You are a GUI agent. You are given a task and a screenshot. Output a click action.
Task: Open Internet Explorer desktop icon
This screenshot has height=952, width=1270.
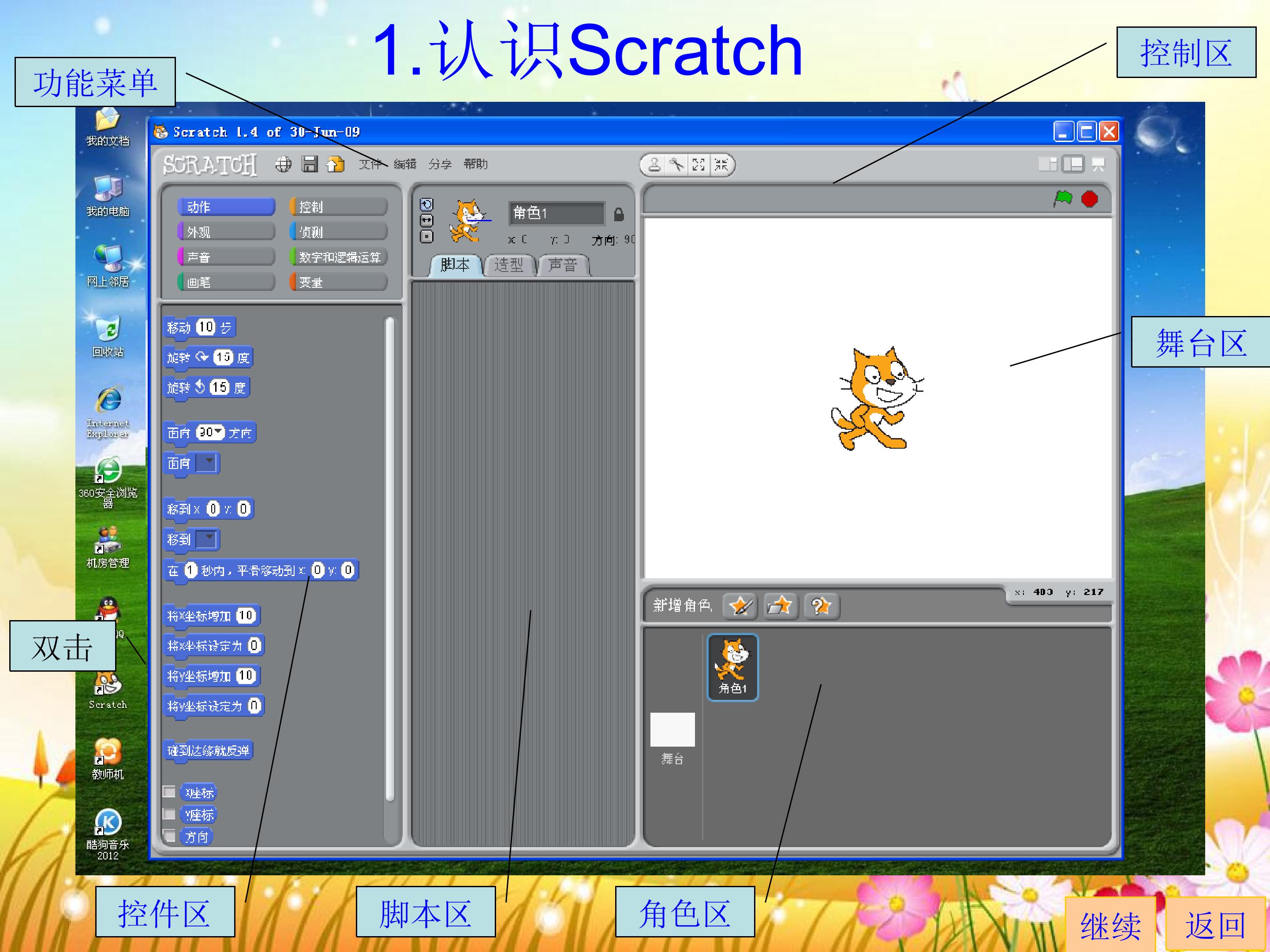click(107, 413)
